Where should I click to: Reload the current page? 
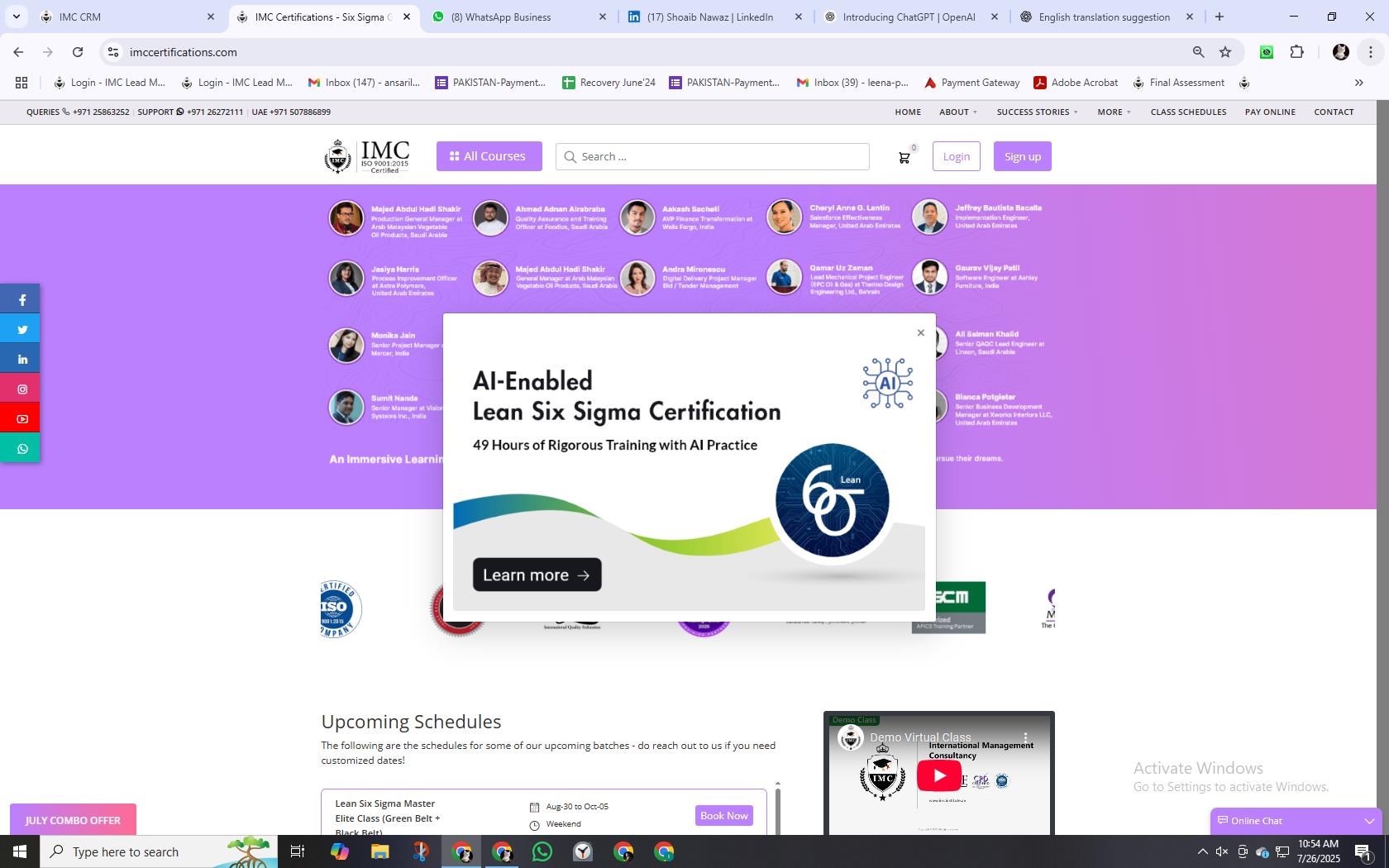click(x=78, y=52)
